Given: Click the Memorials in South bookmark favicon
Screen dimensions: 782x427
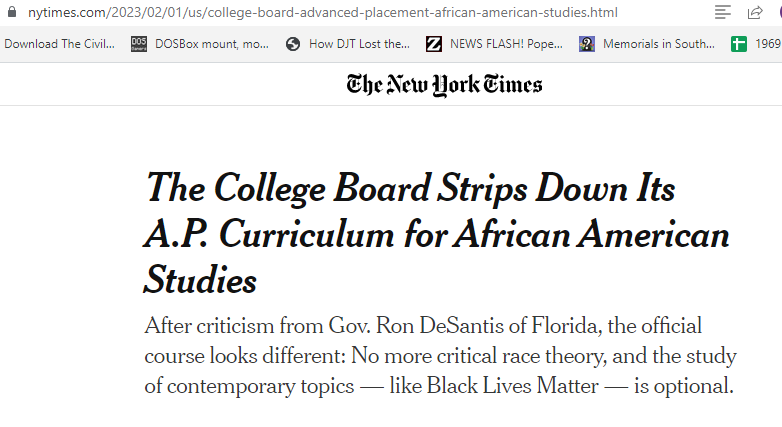Looking at the screenshot, I should (x=587, y=44).
